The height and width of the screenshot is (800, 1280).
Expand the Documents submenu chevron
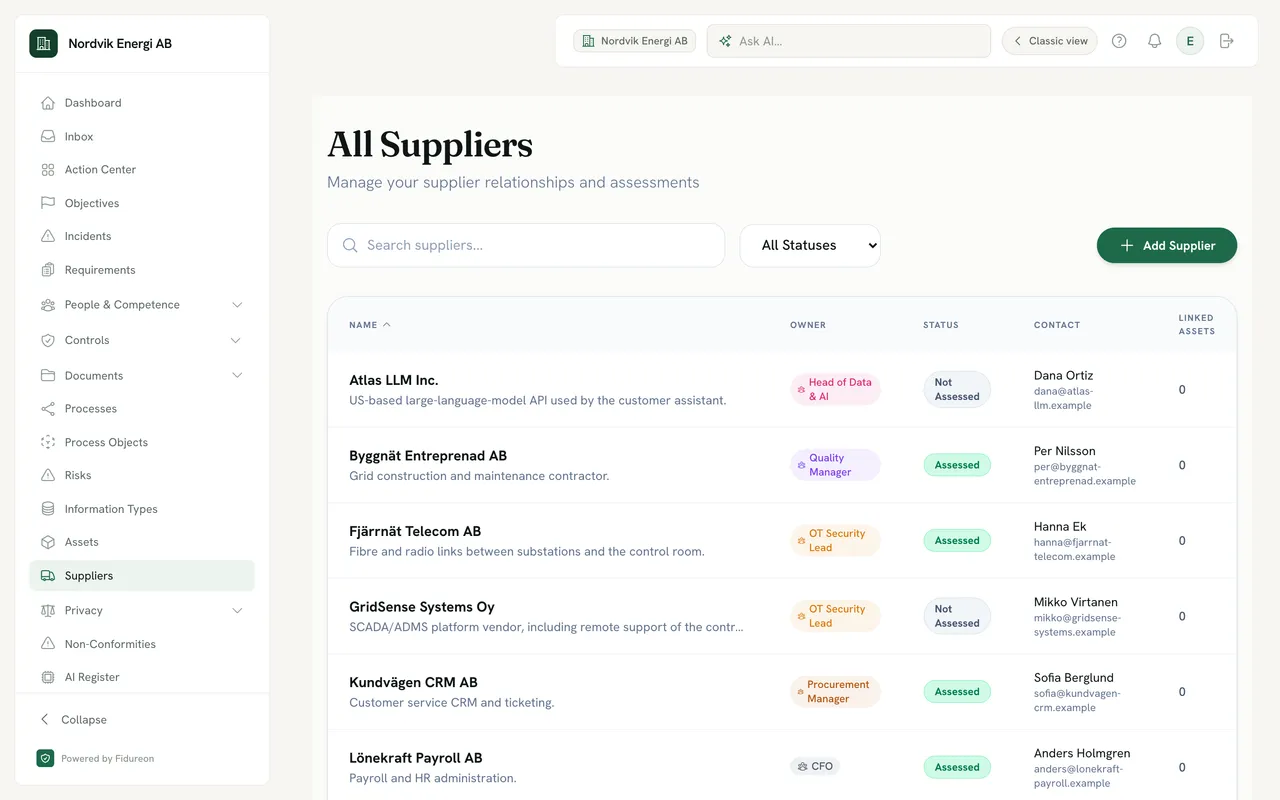tap(237, 375)
